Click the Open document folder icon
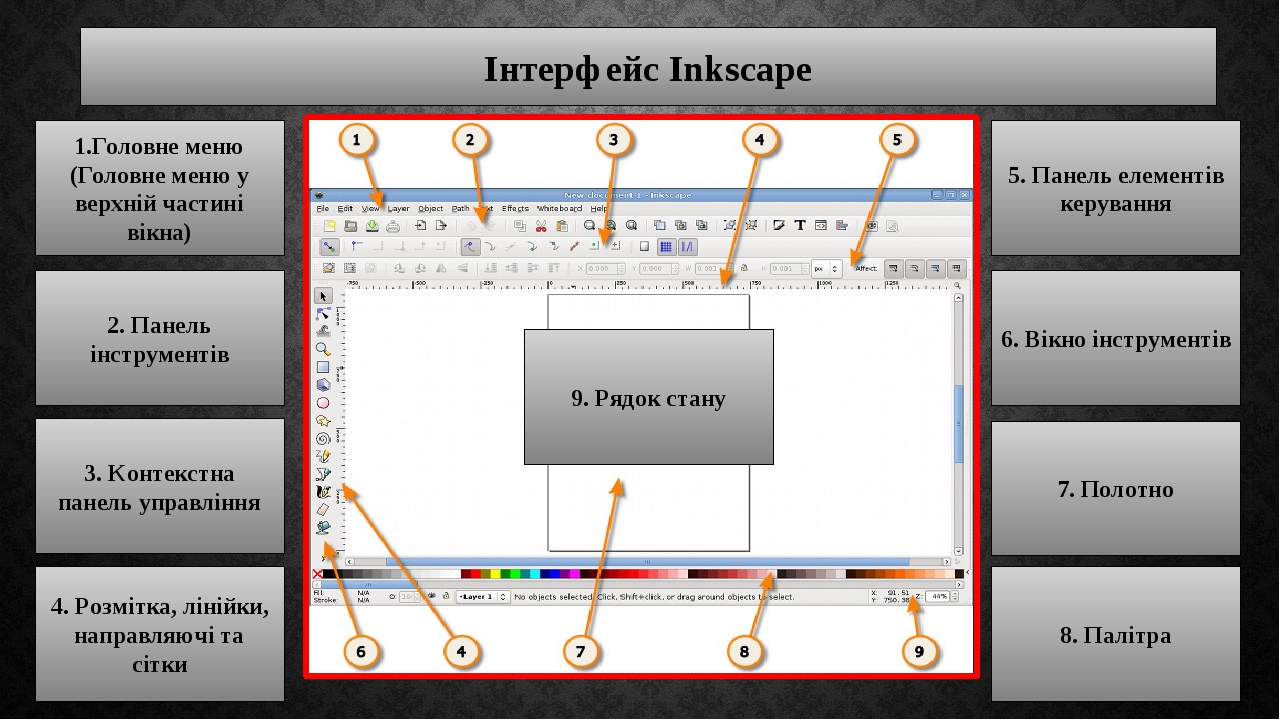Image resolution: width=1280 pixels, height=720 pixels. coord(351,226)
